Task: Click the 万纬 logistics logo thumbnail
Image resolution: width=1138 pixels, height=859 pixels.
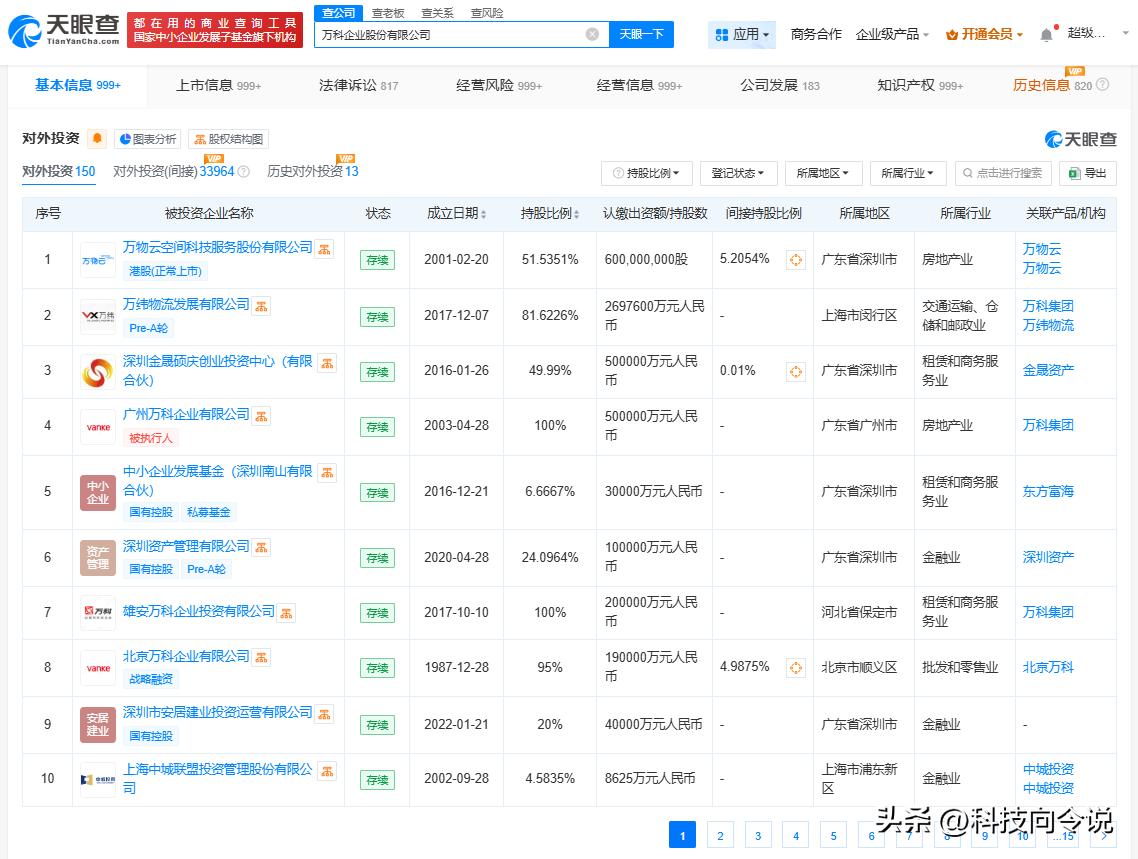Action: click(x=98, y=316)
